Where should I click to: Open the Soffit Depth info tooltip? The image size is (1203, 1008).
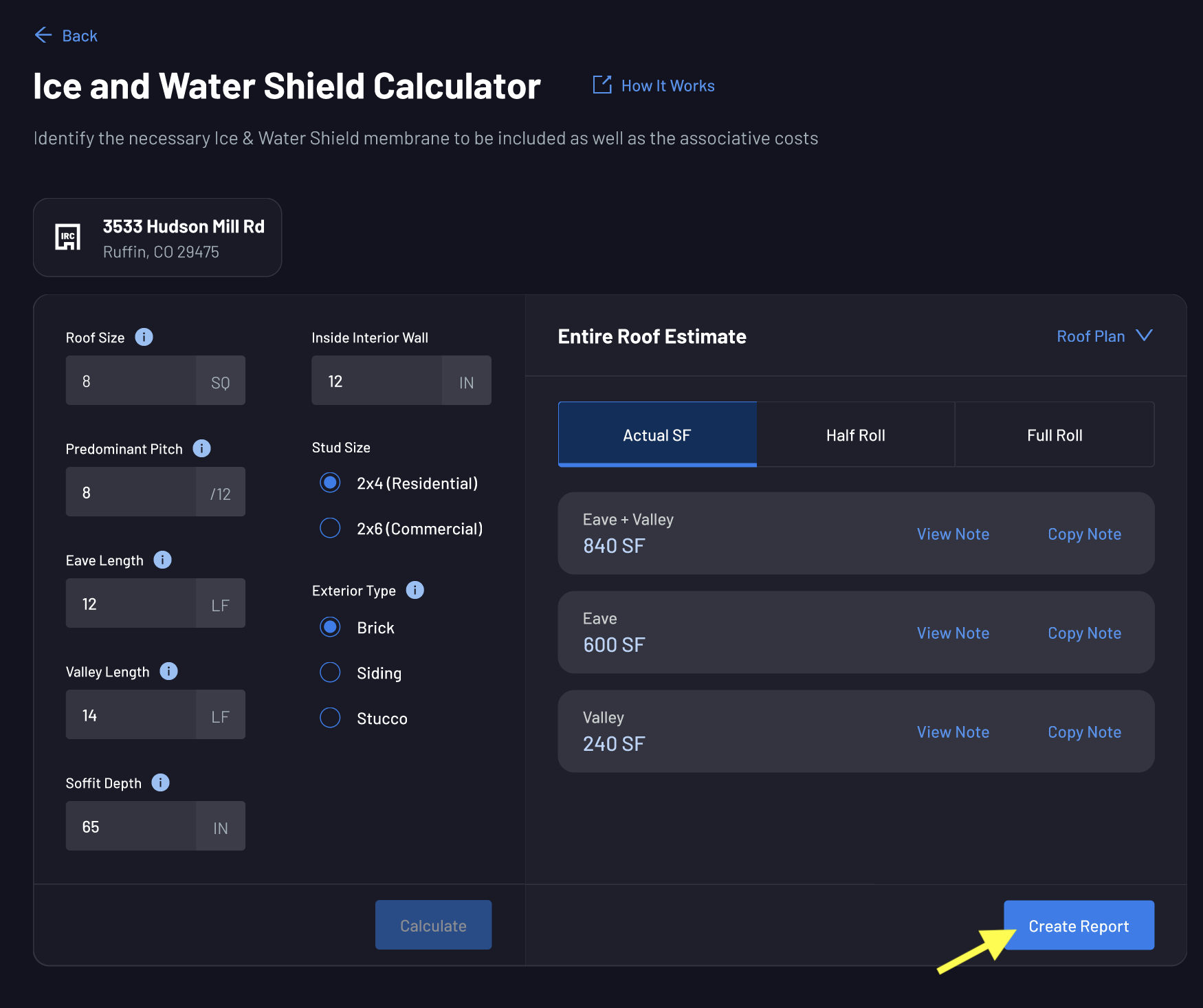pos(161,782)
